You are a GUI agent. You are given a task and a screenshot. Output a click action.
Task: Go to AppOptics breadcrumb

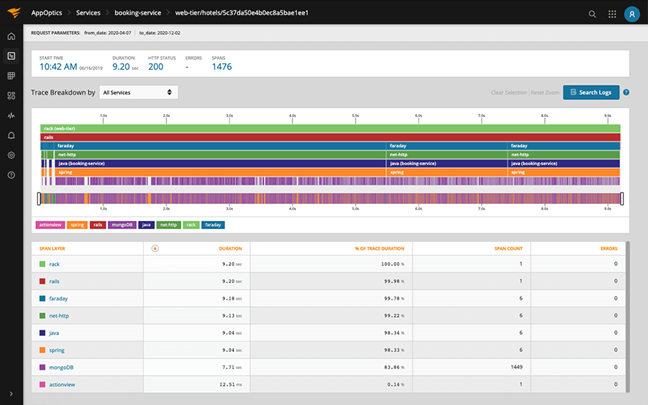(x=46, y=13)
